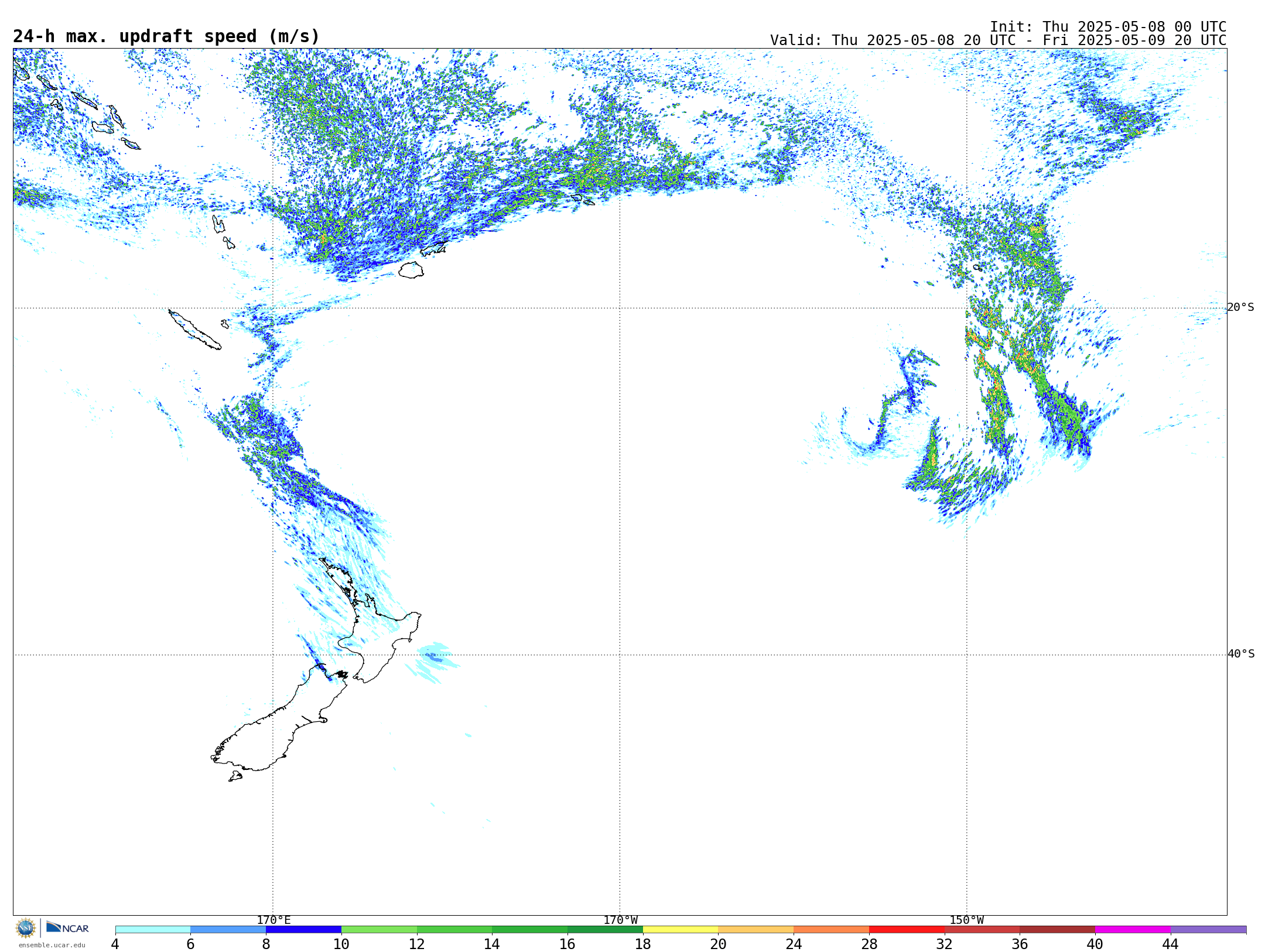Click Stewart Island below the South Island
The height and width of the screenshot is (952, 1265).
(x=235, y=776)
